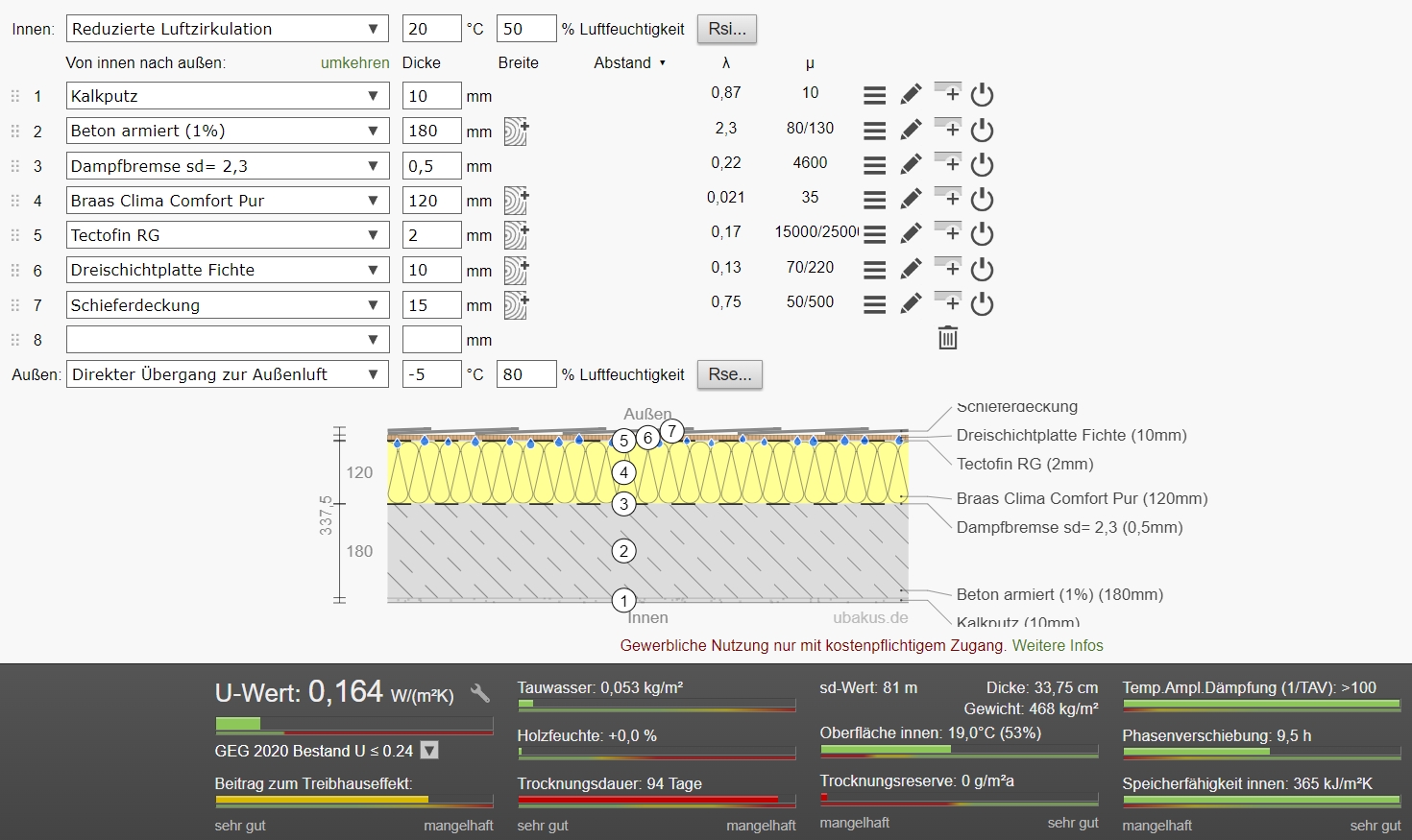This screenshot has width=1412, height=840.
Task: Expand the GEG 2020 Bestand selector
Action: pyautogui.click(x=429, y=751)
